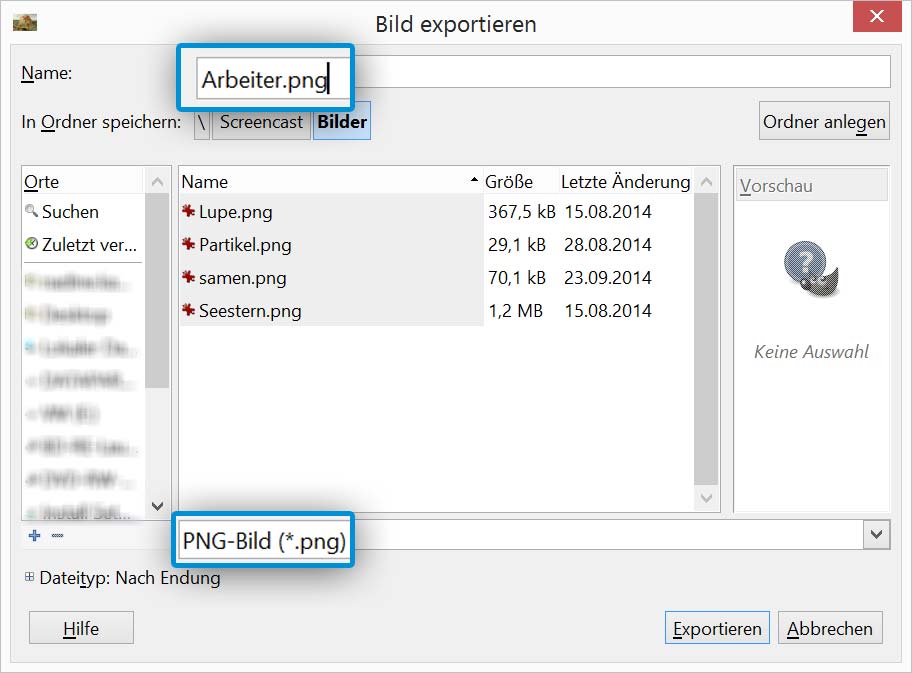This screenshot has width=912, height=673.
Task: Close the Bild exportieren dialog
Action: (877, 16)
